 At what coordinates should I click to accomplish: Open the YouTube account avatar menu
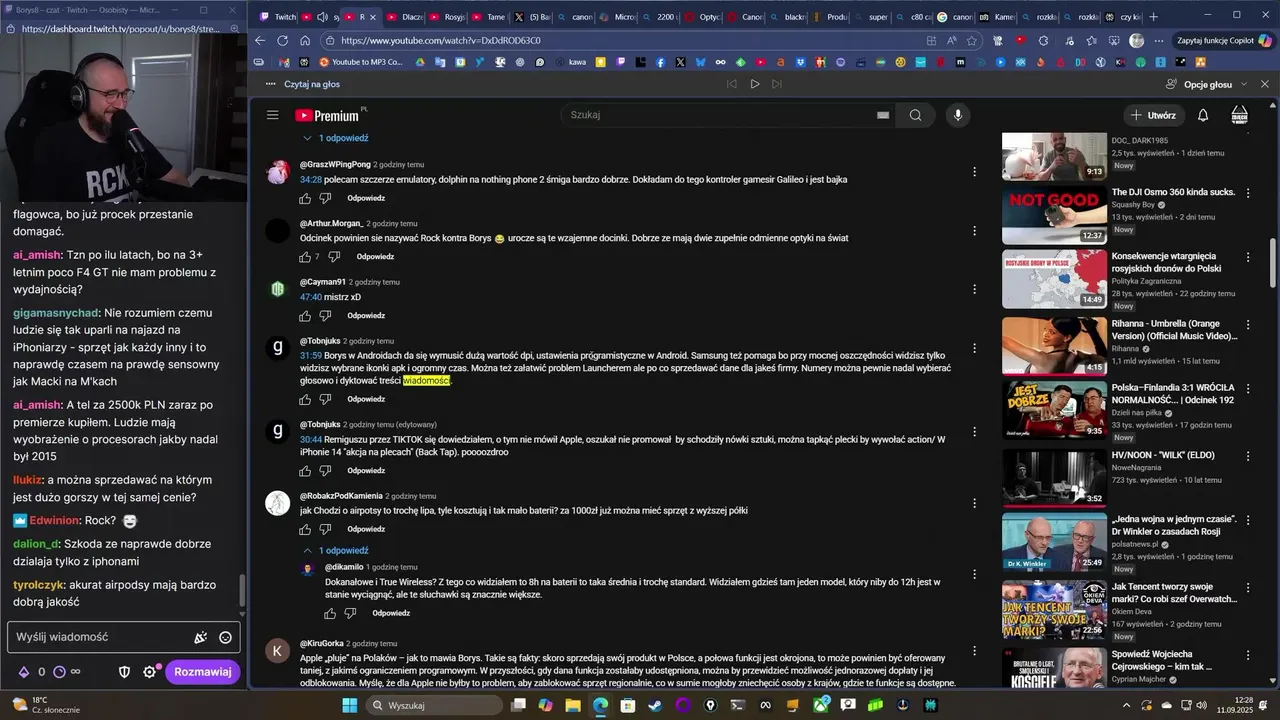pos(1240,115)
